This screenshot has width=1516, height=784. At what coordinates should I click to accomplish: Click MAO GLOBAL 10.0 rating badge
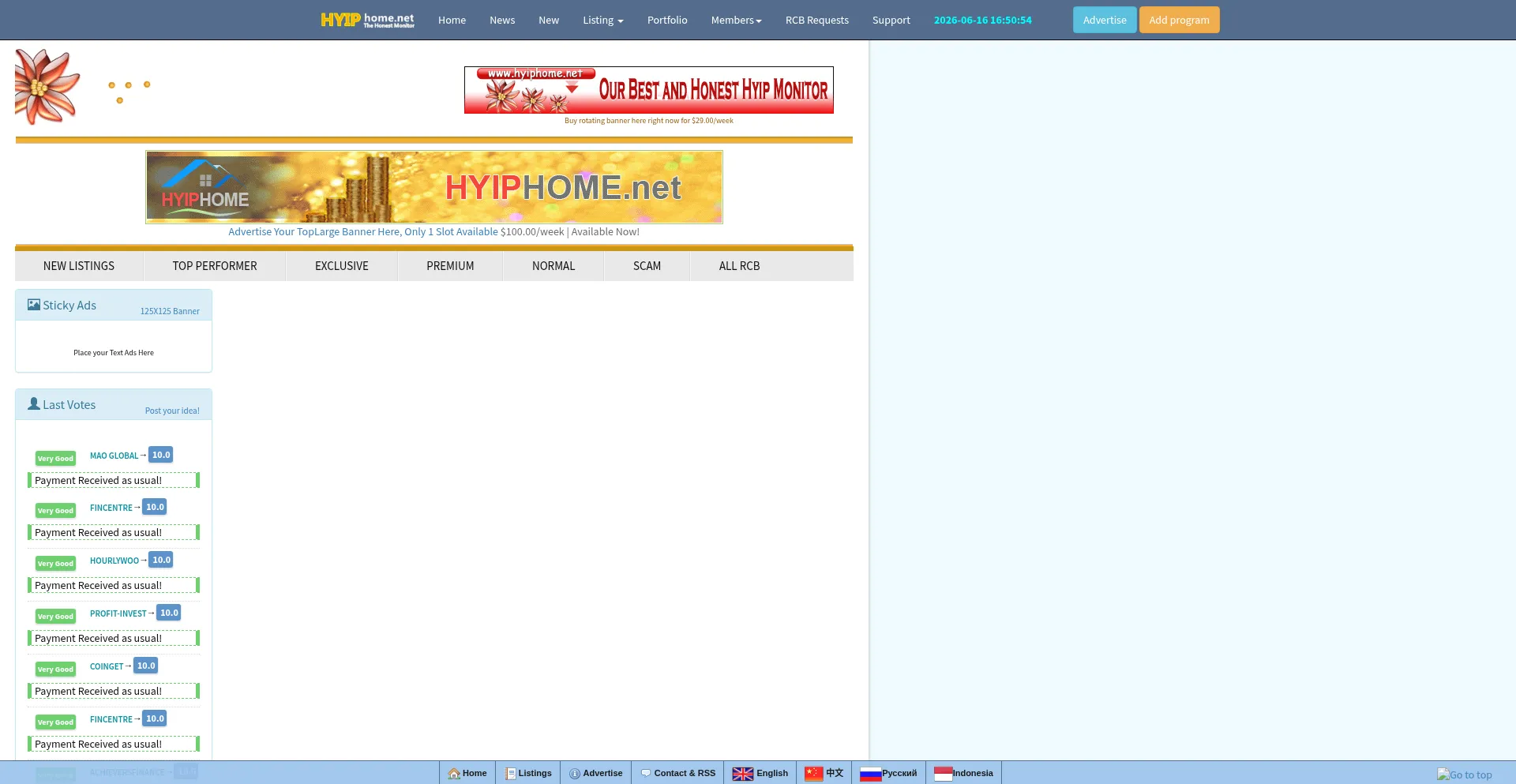(161, 455)
